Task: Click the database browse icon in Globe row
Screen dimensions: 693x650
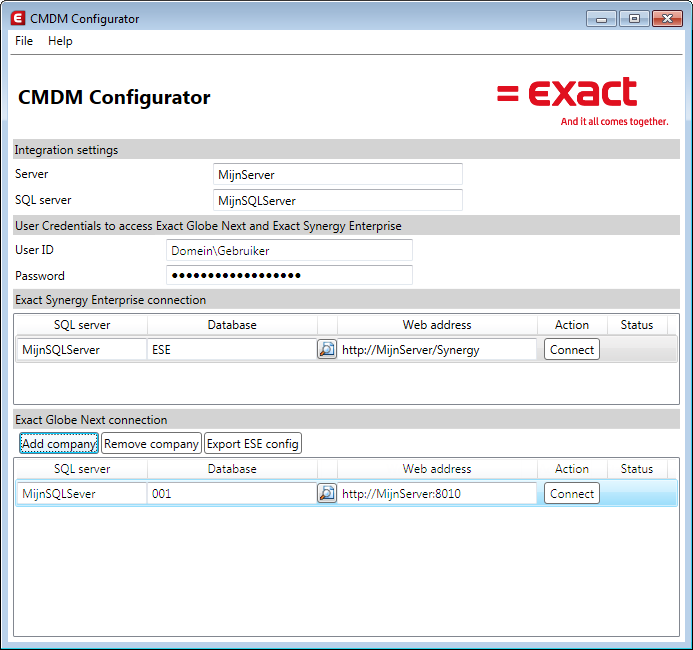Action: tap(327, 494)
